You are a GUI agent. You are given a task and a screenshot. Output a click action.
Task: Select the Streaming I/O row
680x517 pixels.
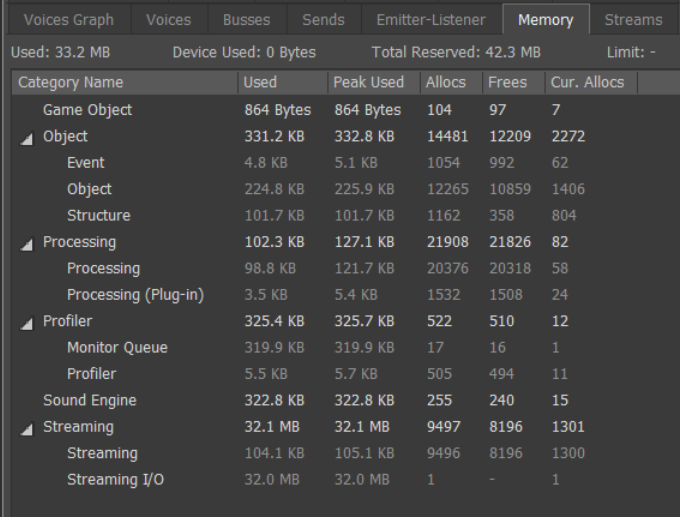tap(115, 480)
